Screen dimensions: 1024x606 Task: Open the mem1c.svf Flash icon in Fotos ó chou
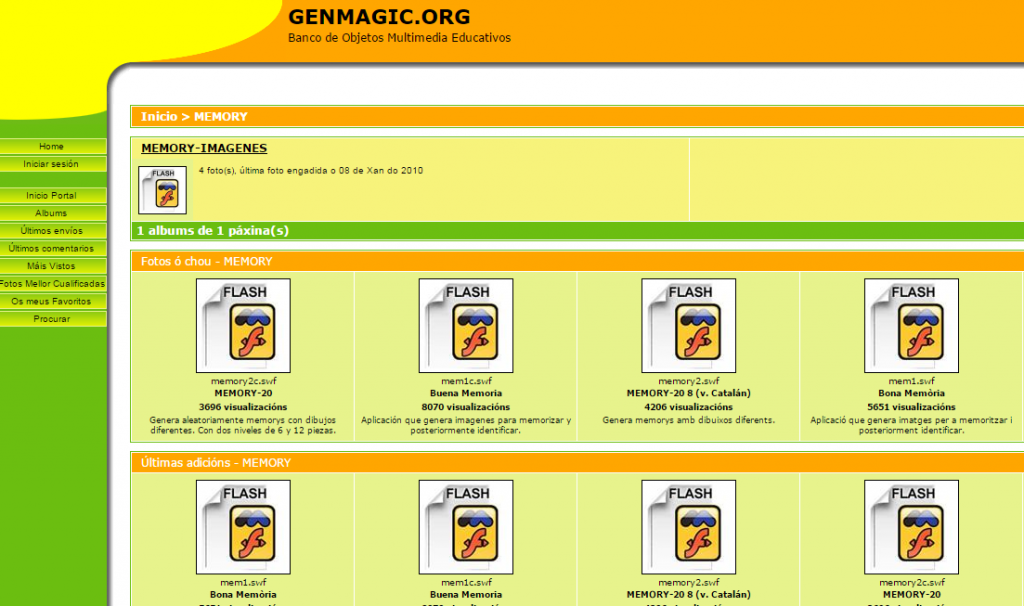click(x=466, y=326)
